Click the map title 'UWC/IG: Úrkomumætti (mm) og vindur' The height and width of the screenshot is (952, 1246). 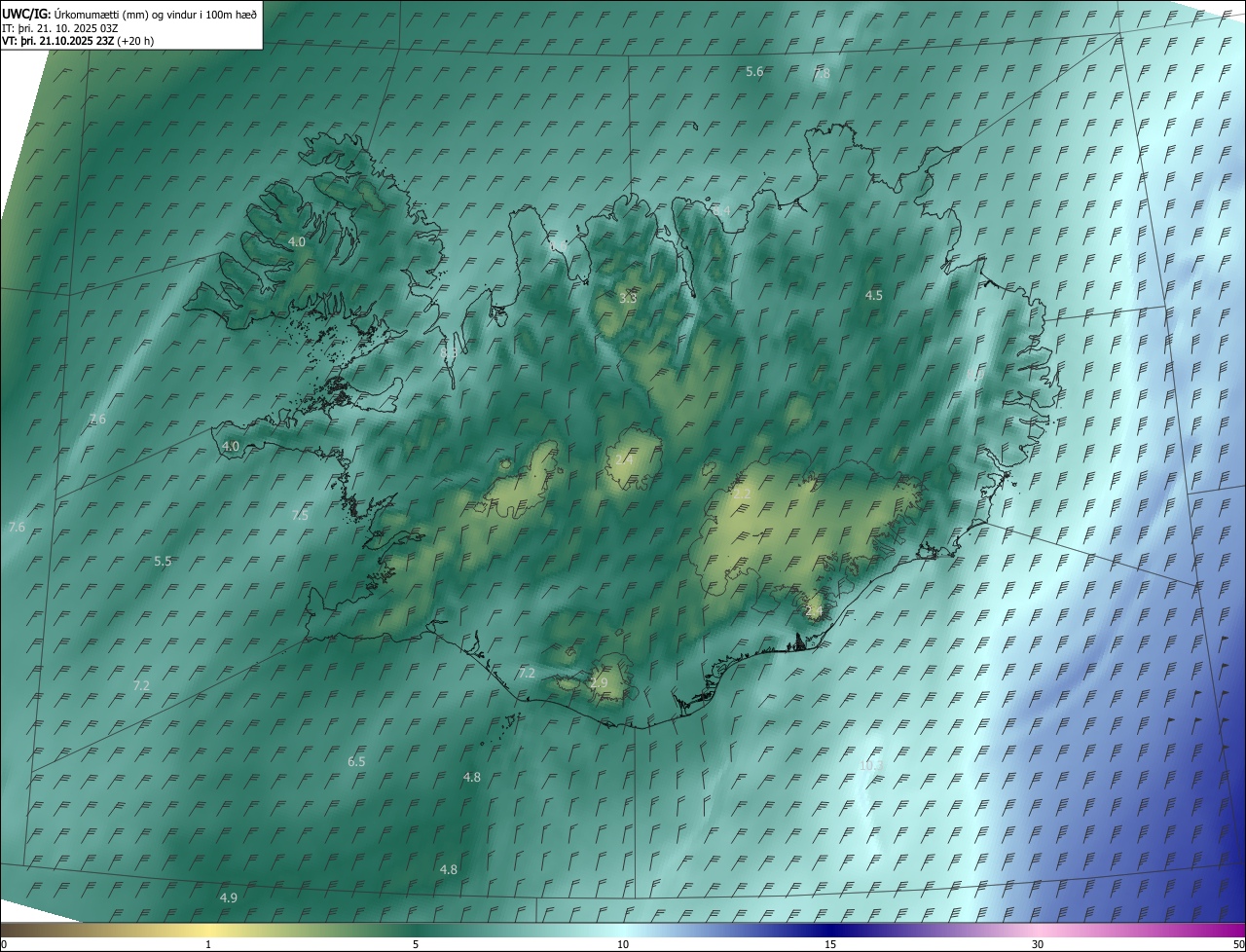[129, 14]
